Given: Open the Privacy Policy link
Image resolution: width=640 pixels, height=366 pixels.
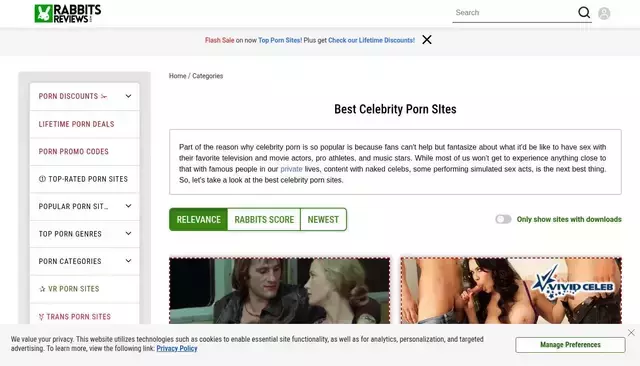Looking at the screenshot, I should coord(177,348).
